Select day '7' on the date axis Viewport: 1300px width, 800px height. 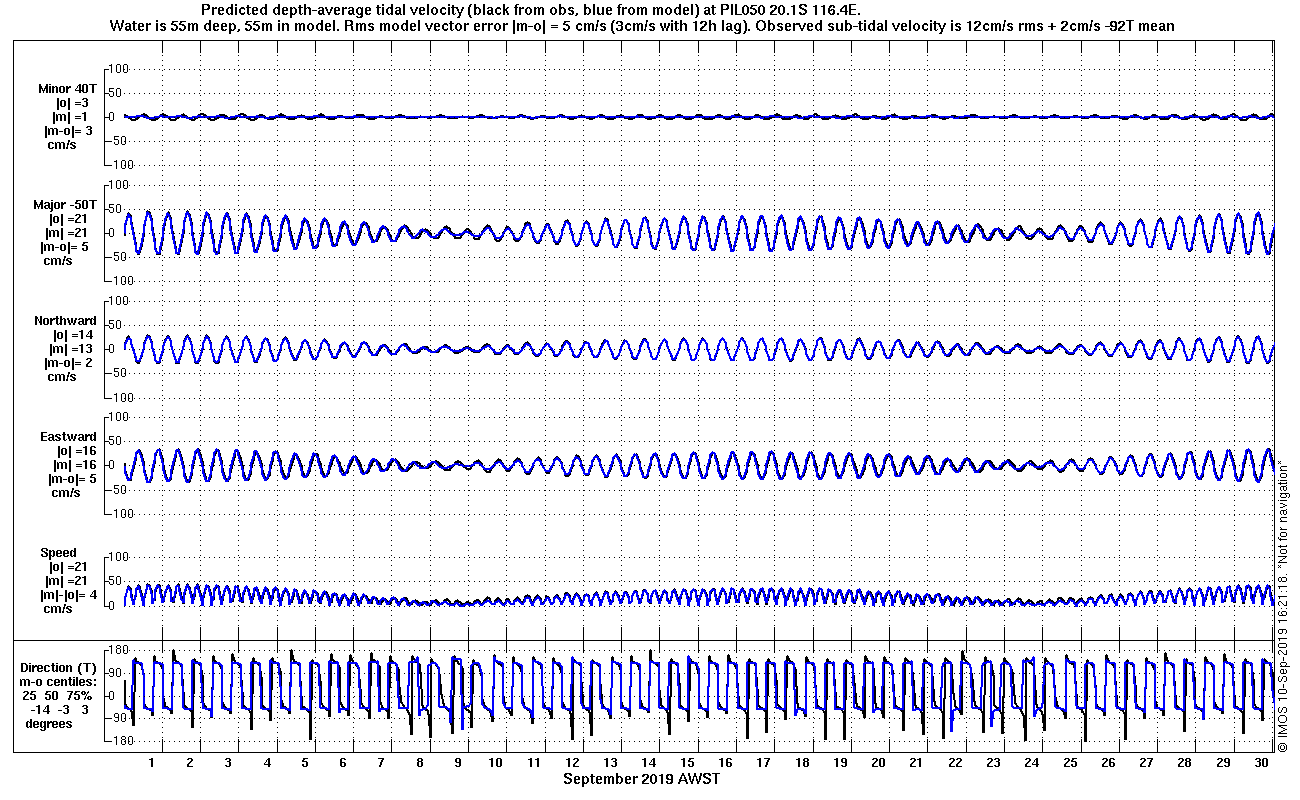381,763
